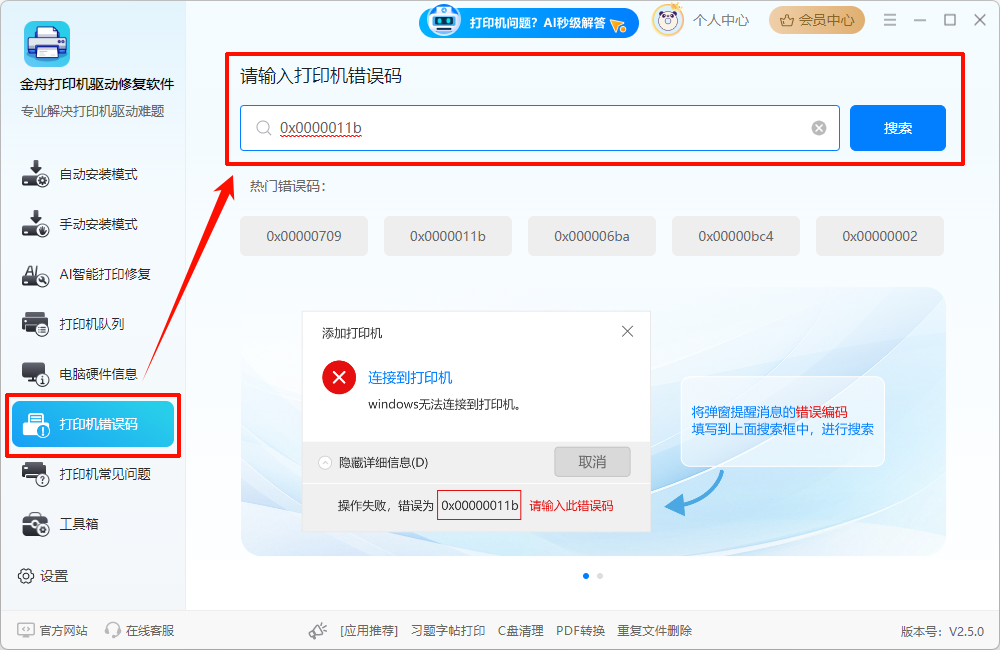Open the 工具箱 sidebar item
This screenshot has width=1000, height=650.
coord(79,524)
